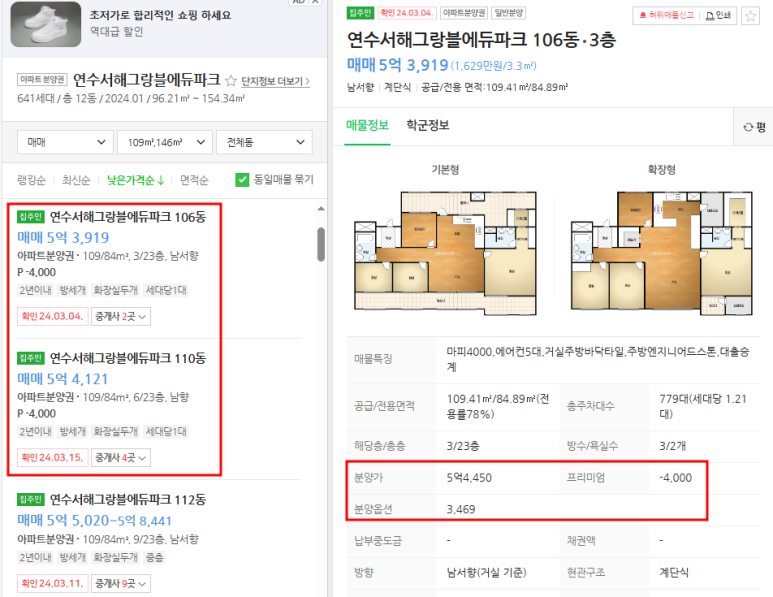773x597 pixels.
Task: Open the sneaker ad thumbnail
Action: coord(46,24)
